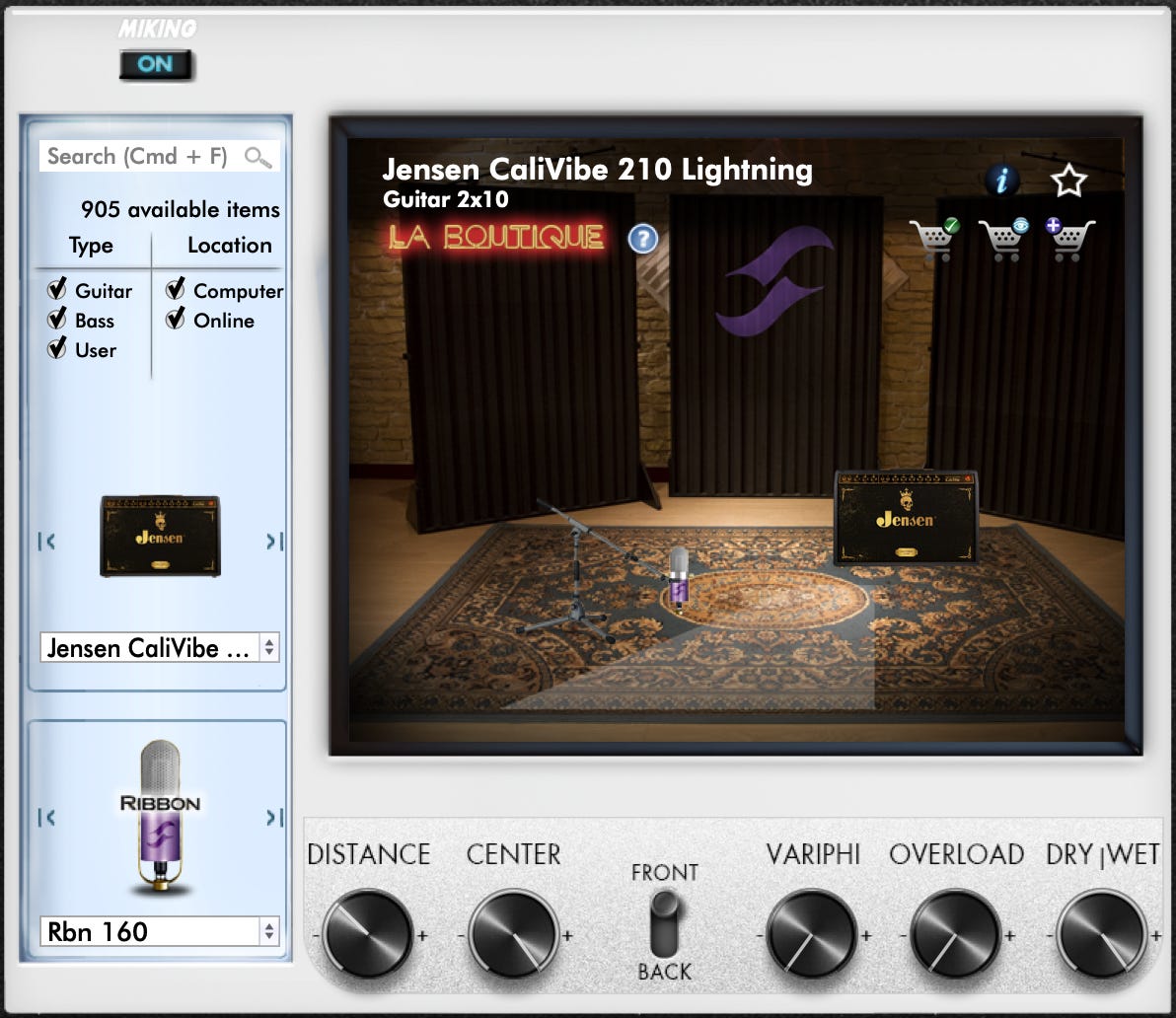Viewport: 1176px width, 1018px height.
Task: Click the magnifying glass search icon
Action: [x=257, y=158]
